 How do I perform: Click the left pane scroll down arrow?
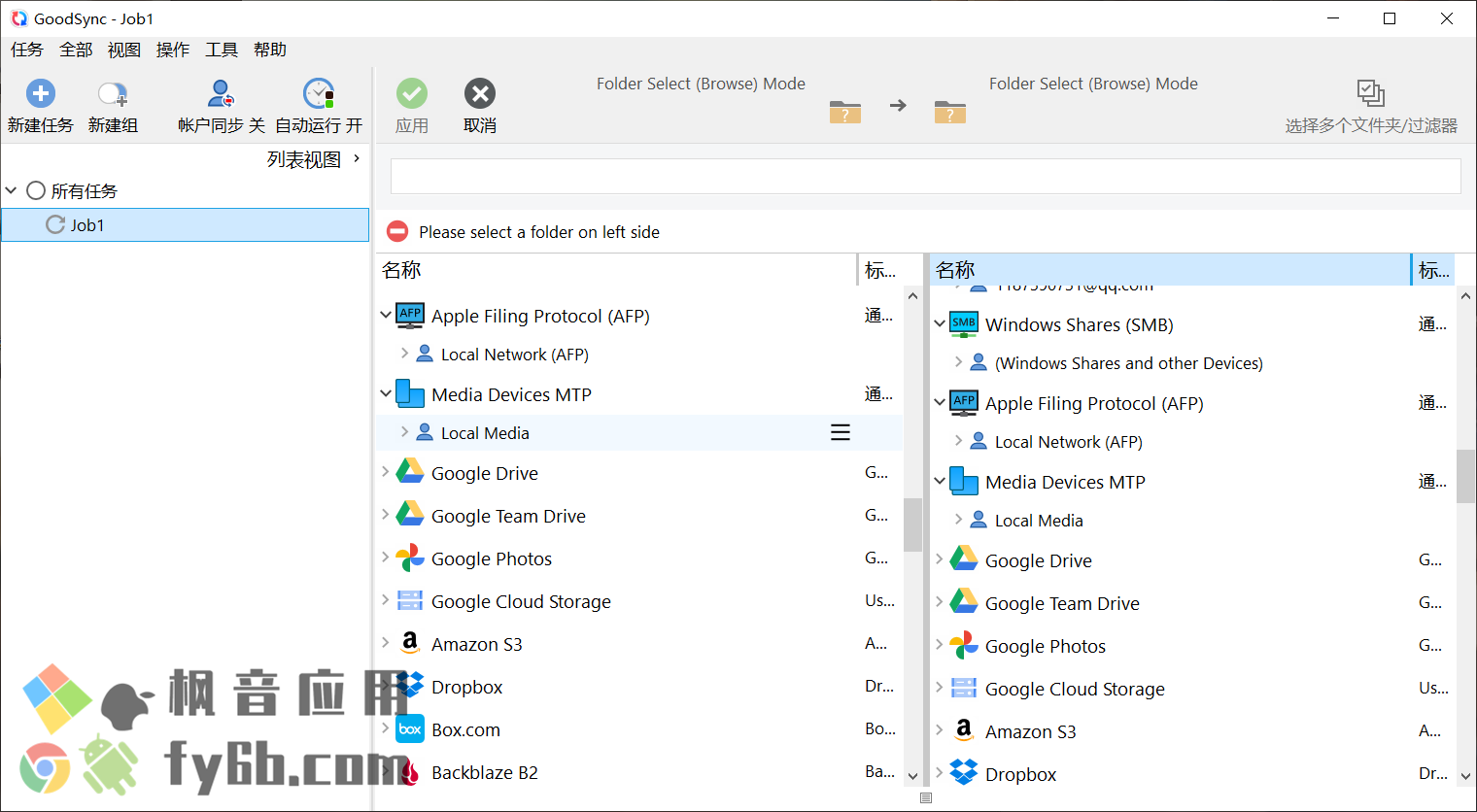tap(912, 776)
